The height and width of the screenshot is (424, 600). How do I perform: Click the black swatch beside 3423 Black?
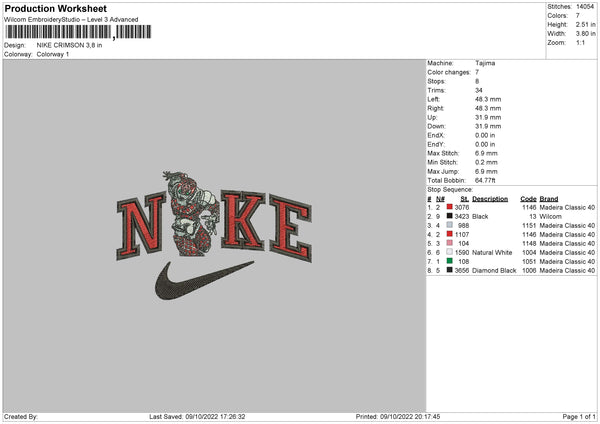click(x=450, y=216)
